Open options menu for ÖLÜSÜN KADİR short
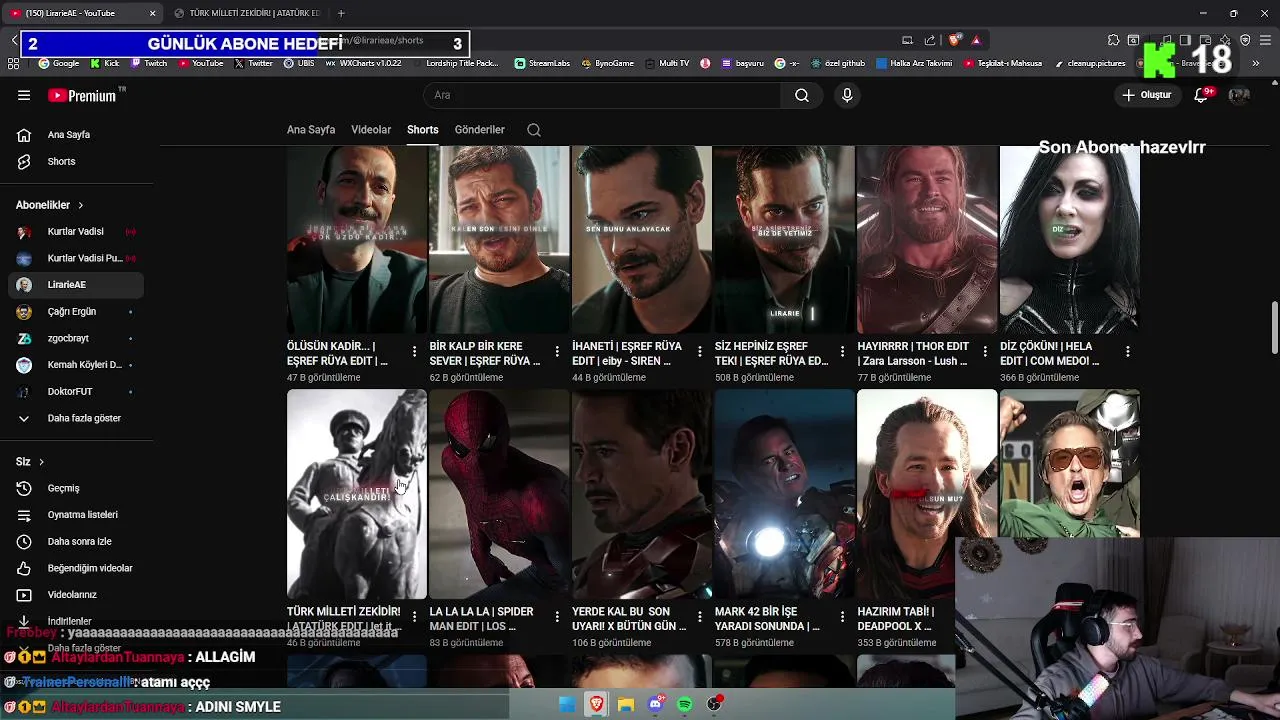 point(414,352)
